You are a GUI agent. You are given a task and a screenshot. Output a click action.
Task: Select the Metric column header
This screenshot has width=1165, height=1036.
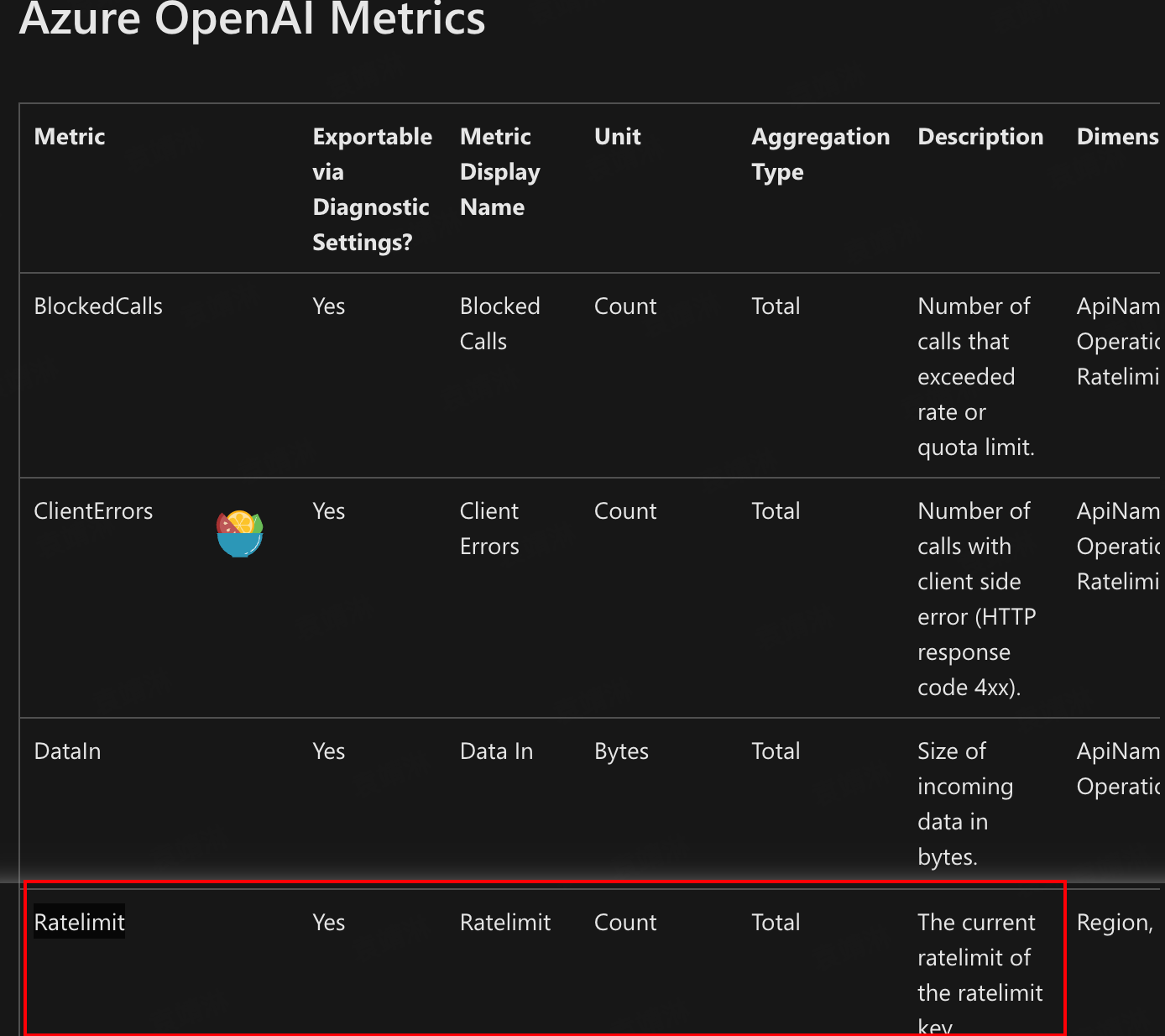pyautogui.click(x=70, y=137)
